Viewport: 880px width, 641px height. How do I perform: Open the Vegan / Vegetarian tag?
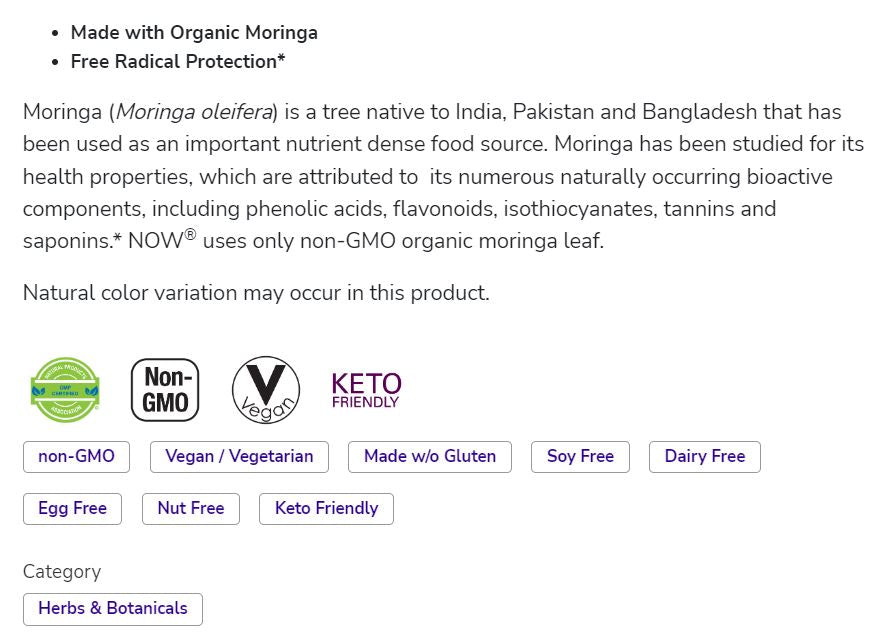click(239, 457)
